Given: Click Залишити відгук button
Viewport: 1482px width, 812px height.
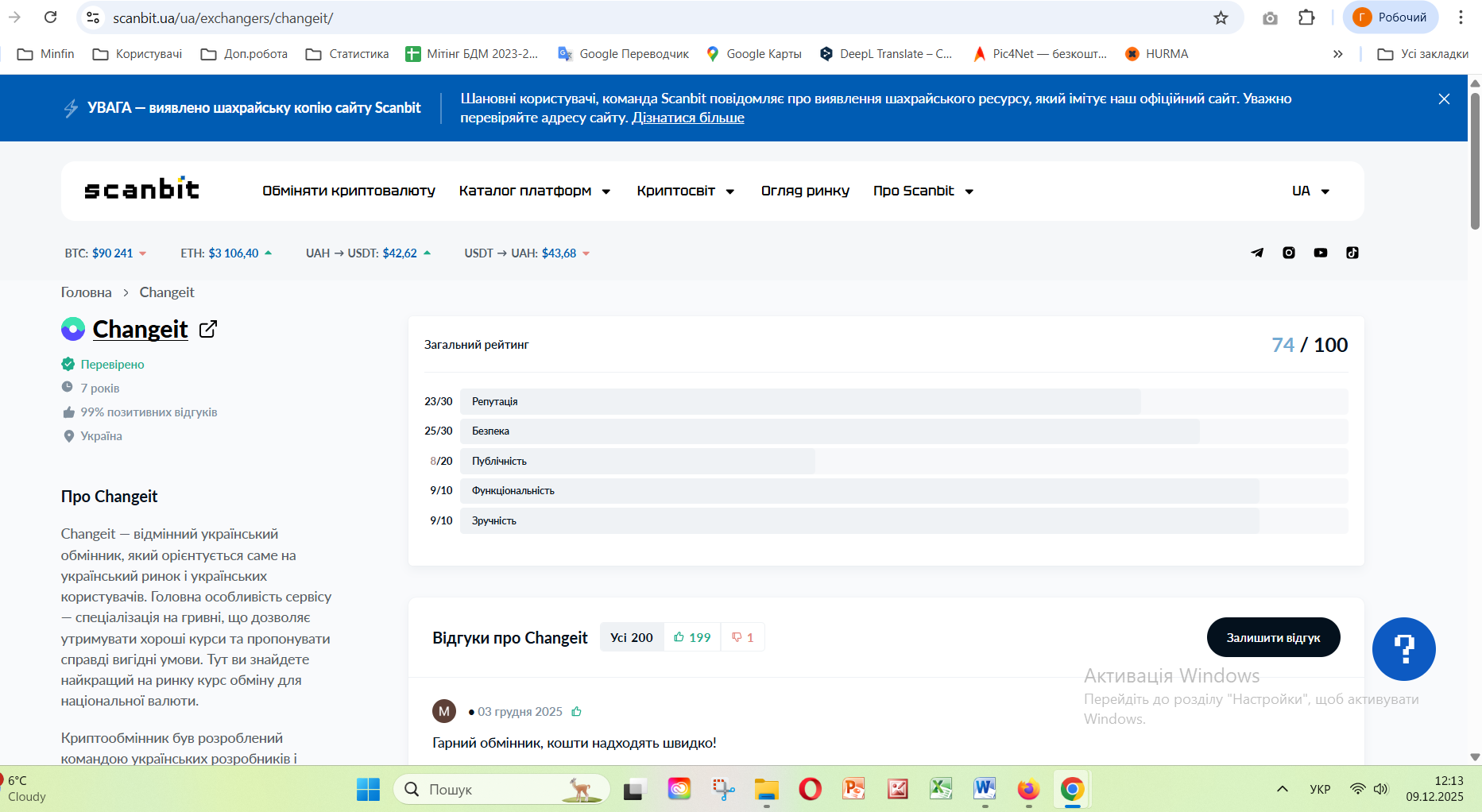Looking at the screenshot, I should coord(1274,637).
